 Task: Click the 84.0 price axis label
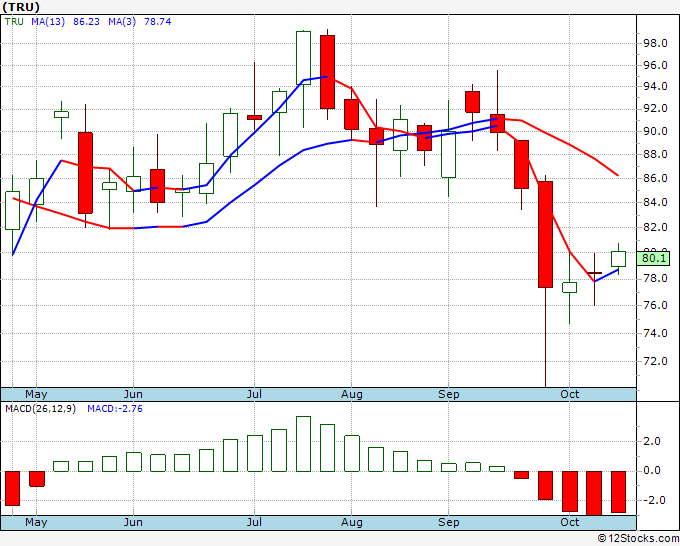click(655, 202)
